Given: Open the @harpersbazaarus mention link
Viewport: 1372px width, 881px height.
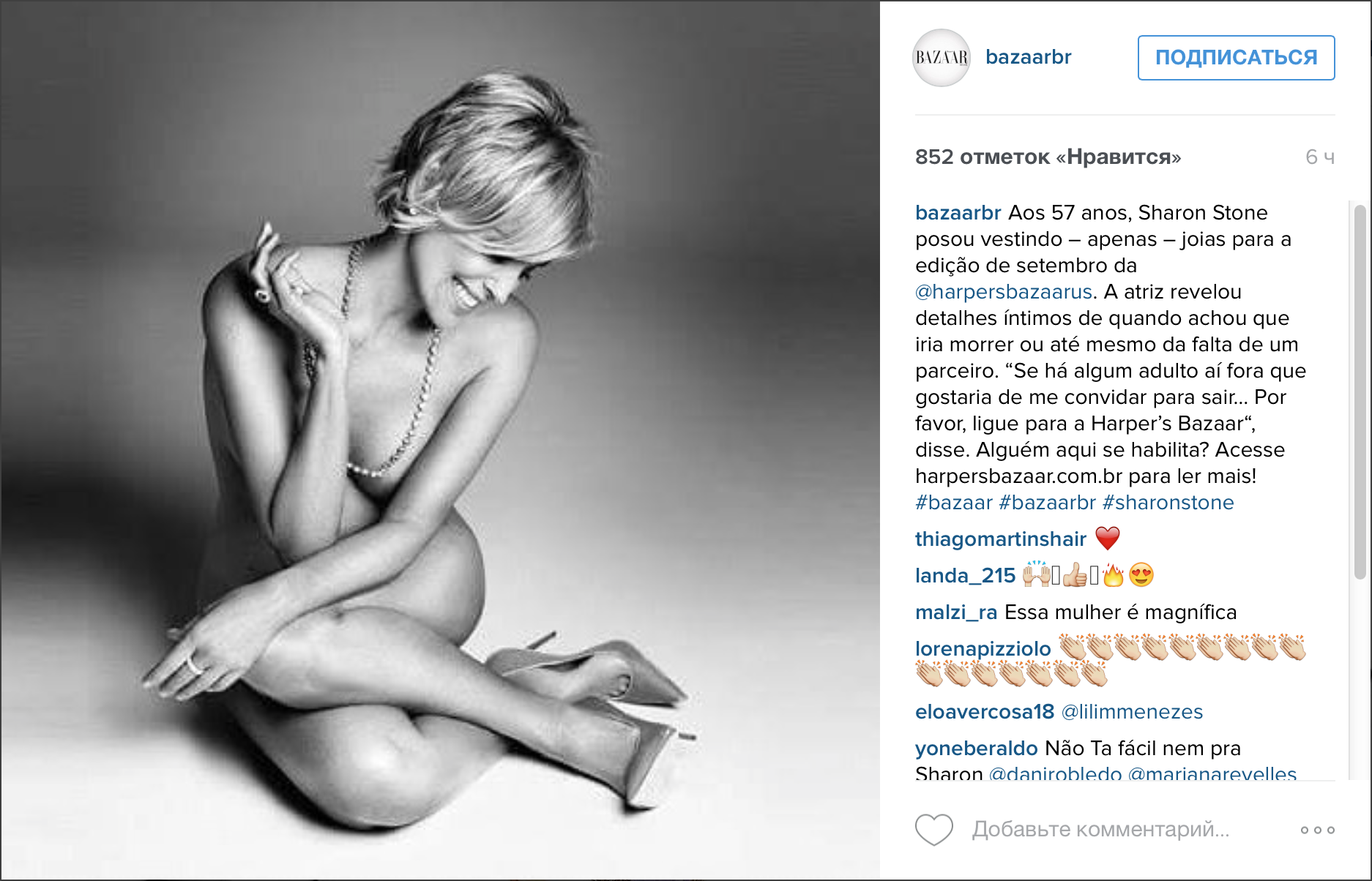Looking at the screenshot, I should (1004, 292).
